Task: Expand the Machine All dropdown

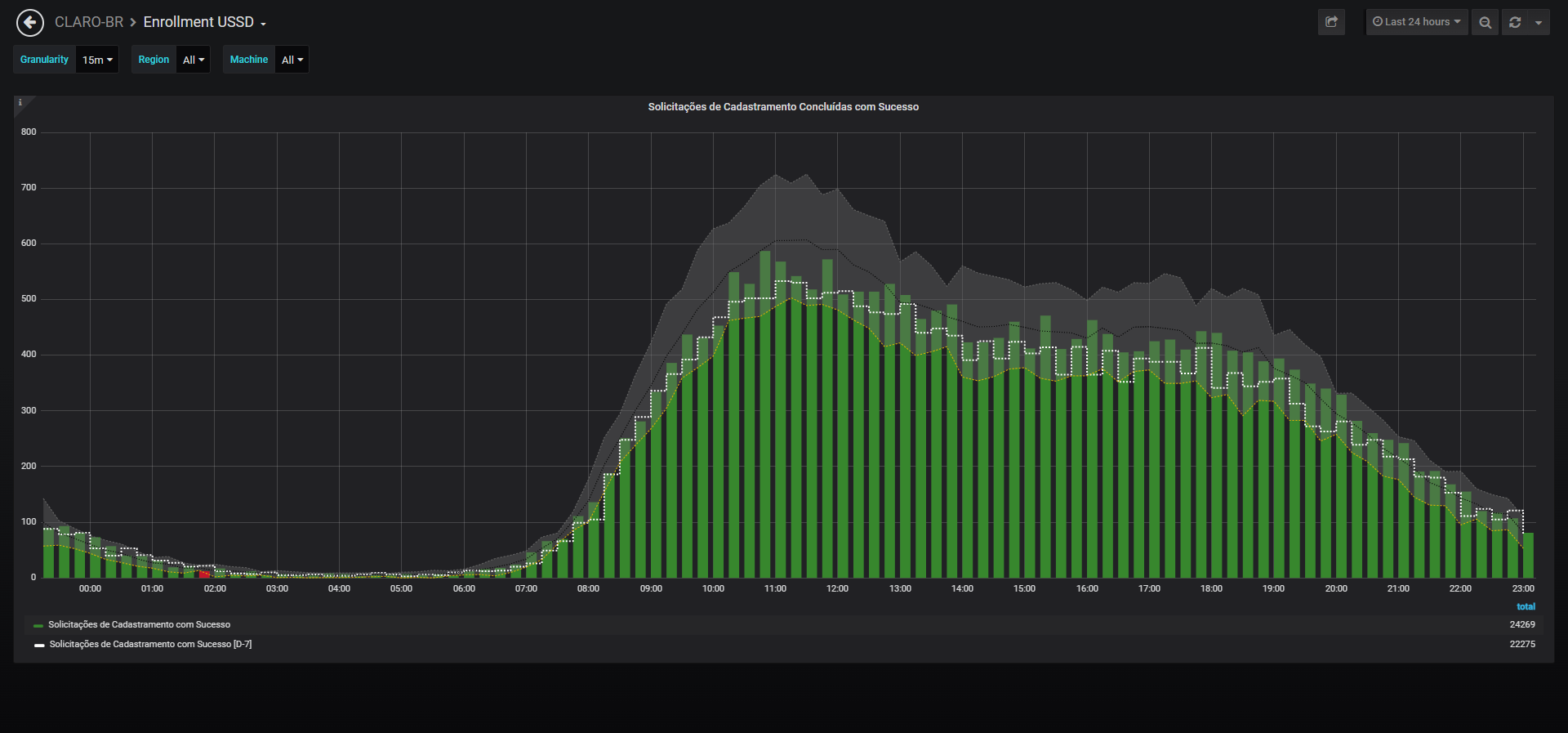Action: coord(292,60)
